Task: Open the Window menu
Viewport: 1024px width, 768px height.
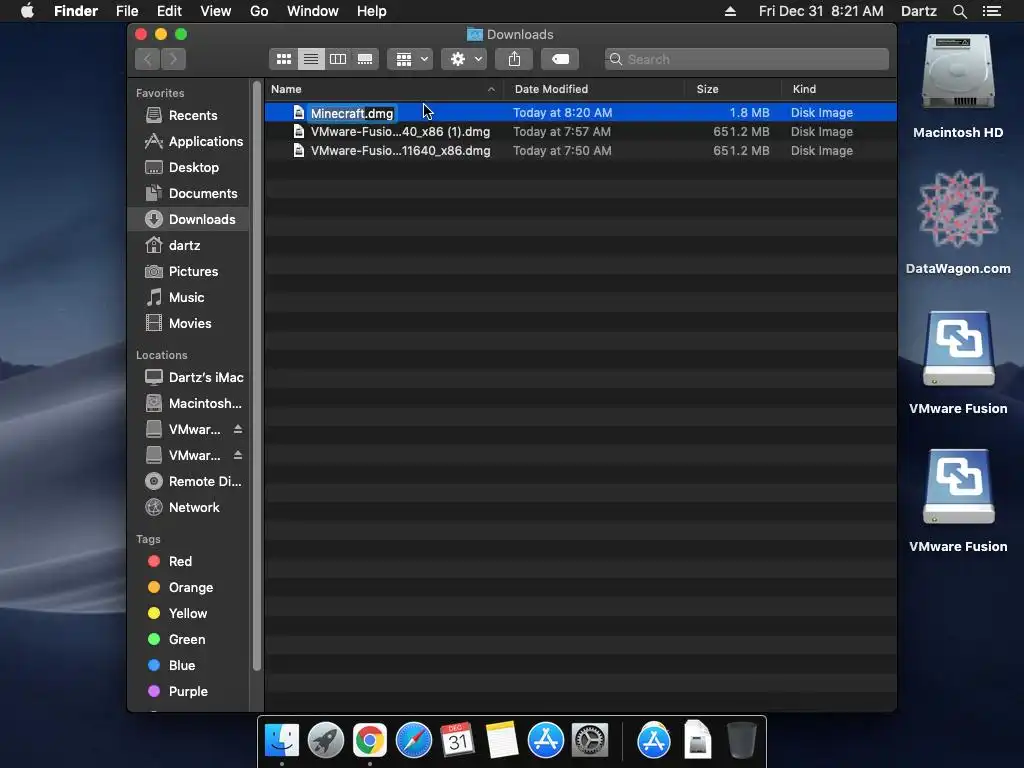Action: point(313,11)
